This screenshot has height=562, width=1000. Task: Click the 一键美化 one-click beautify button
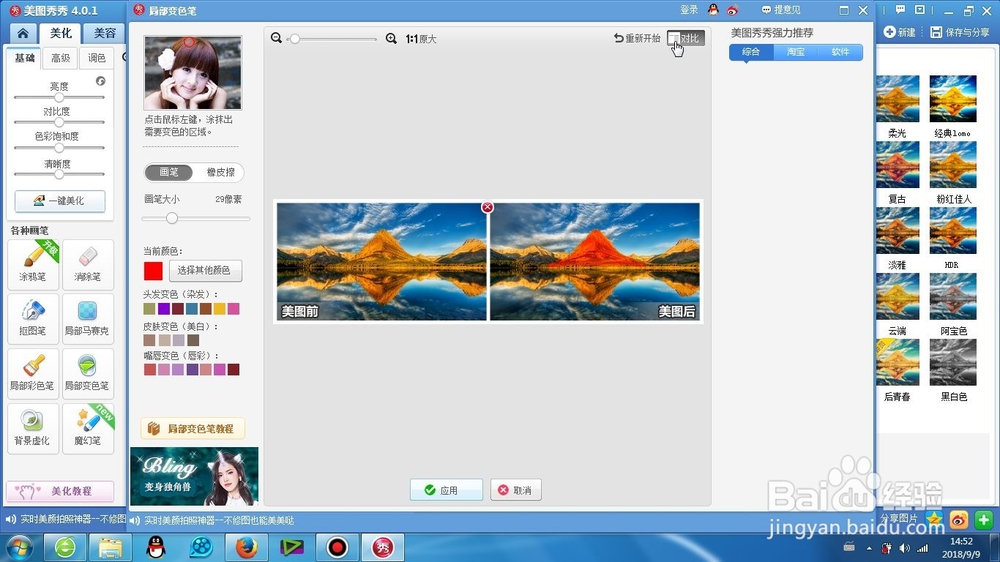(x=60, y=200)
